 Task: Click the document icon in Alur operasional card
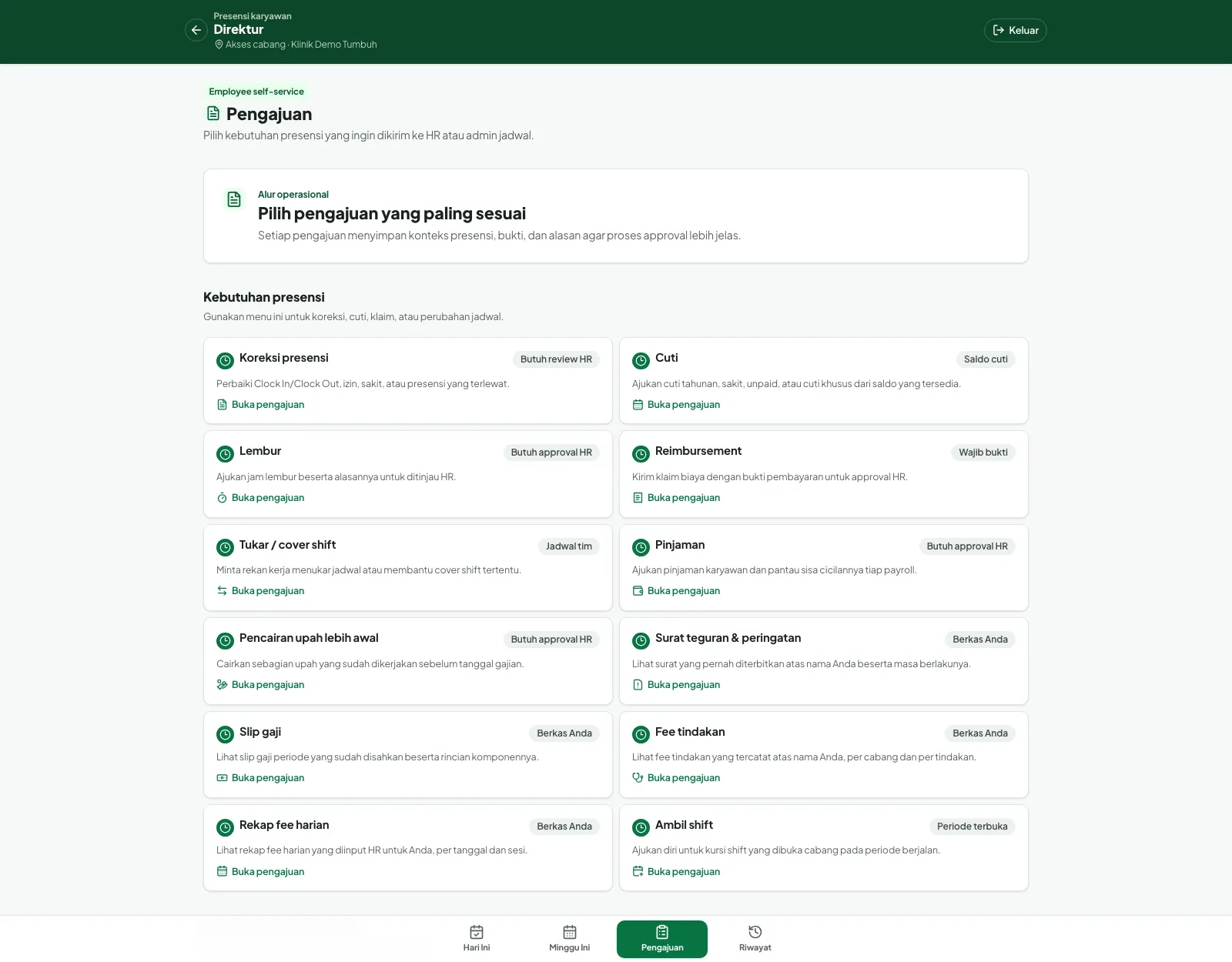(x=234, y=199)
